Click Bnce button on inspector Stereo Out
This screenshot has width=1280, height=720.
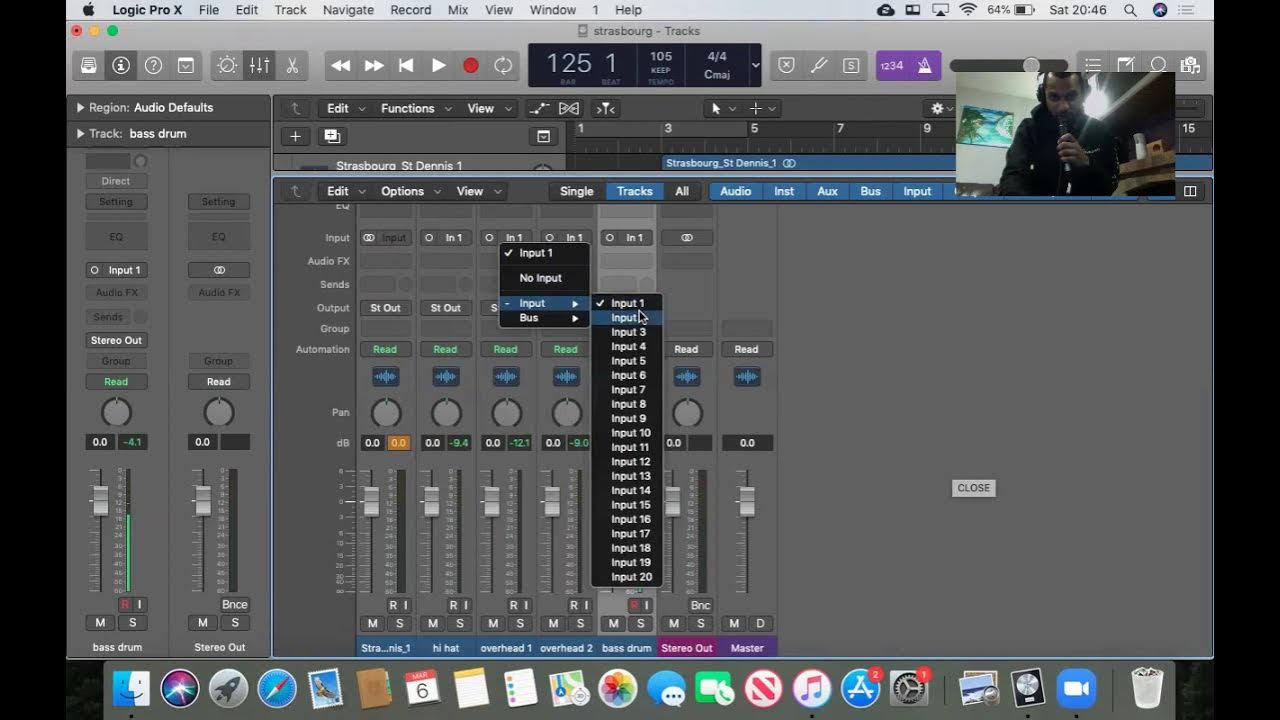click(235, 605)
